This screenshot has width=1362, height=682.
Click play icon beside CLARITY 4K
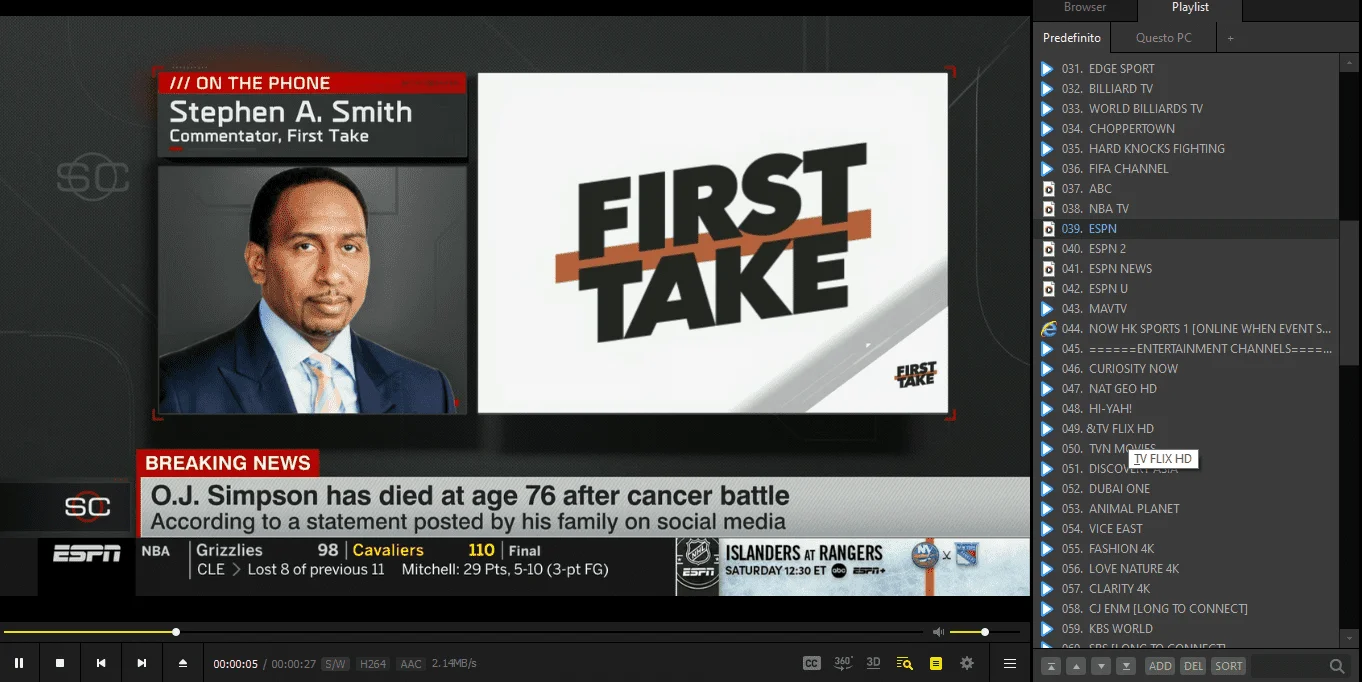tap(1047, 589)
